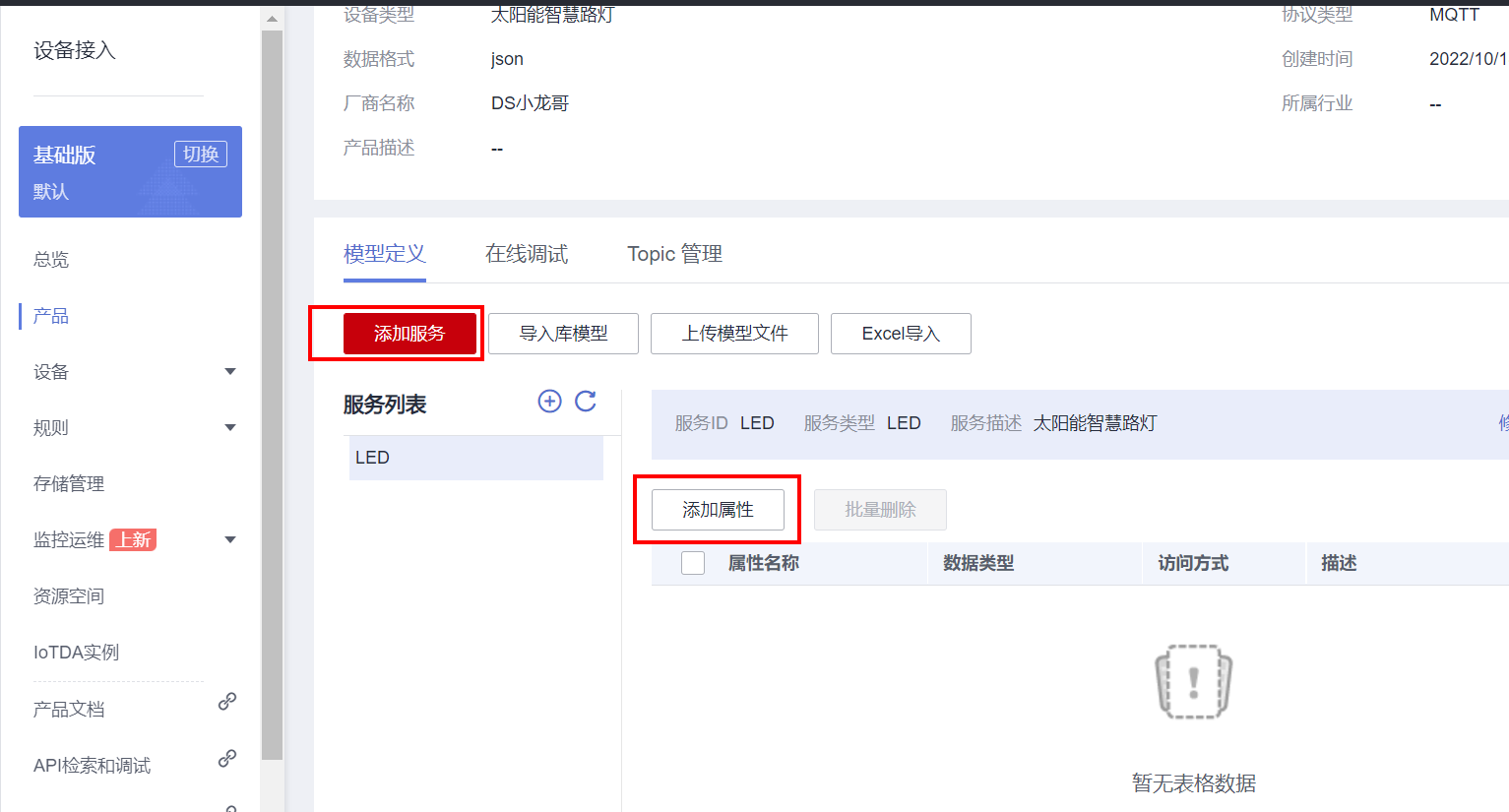1509x812 pixels.
Task: Select the LED service in the list
Action: [475, 458]
